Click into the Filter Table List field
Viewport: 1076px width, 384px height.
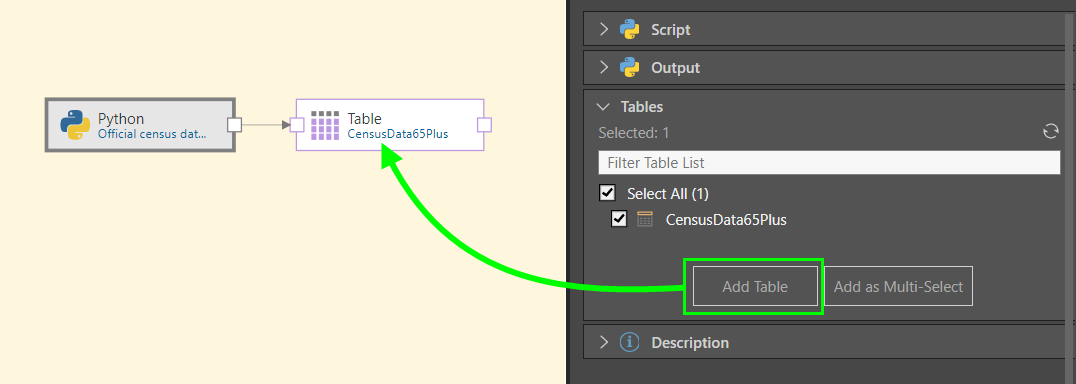(x=829, y=163)
